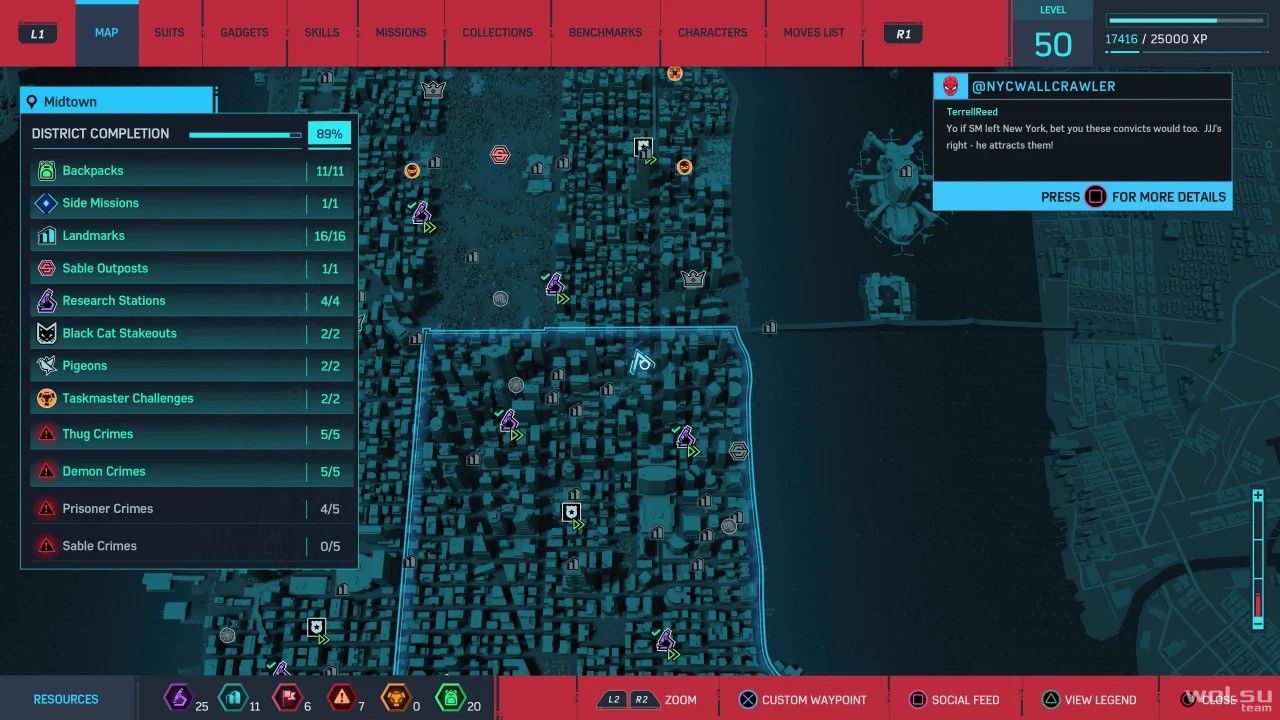Open the SOCIAL FEED prompt
1280x720 pixels.
953,700
